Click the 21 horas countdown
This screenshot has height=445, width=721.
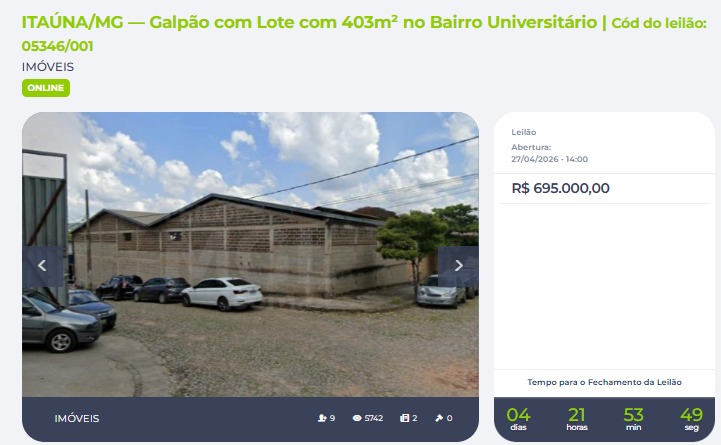tap(577, 419)
